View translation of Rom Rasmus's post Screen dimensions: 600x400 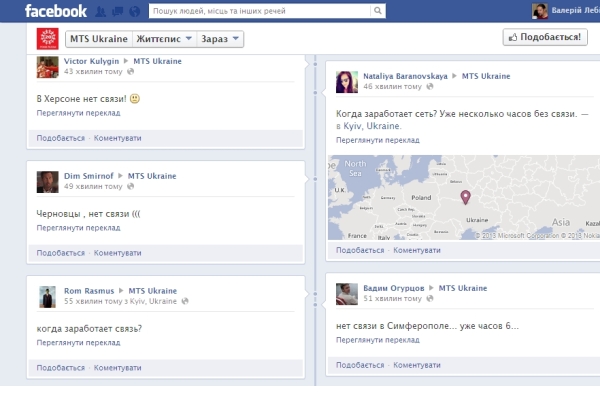click(78, 343)
